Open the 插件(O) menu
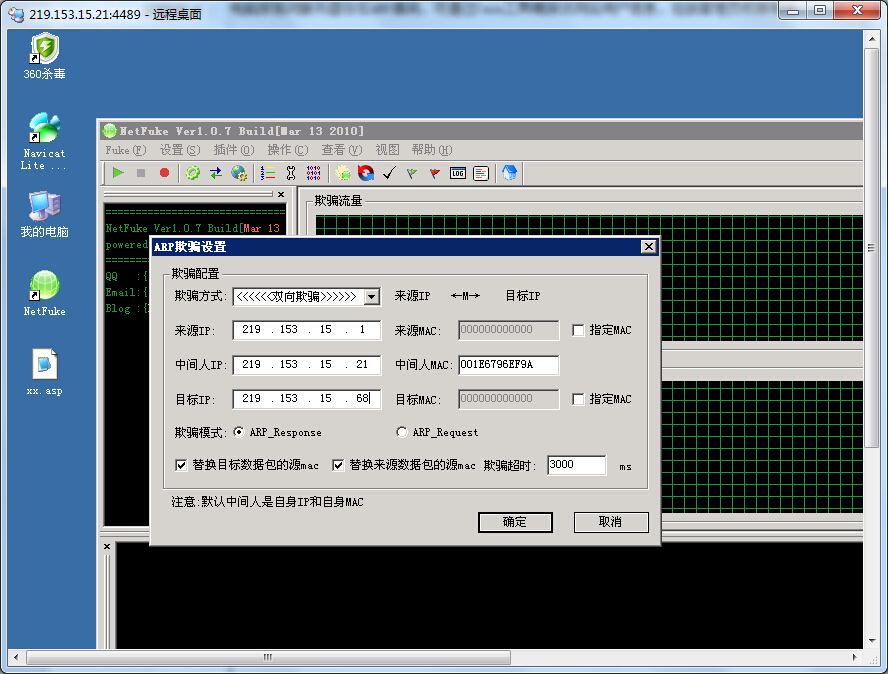The image size is (888, 674). pyautogui.click(x=233, y=150)
